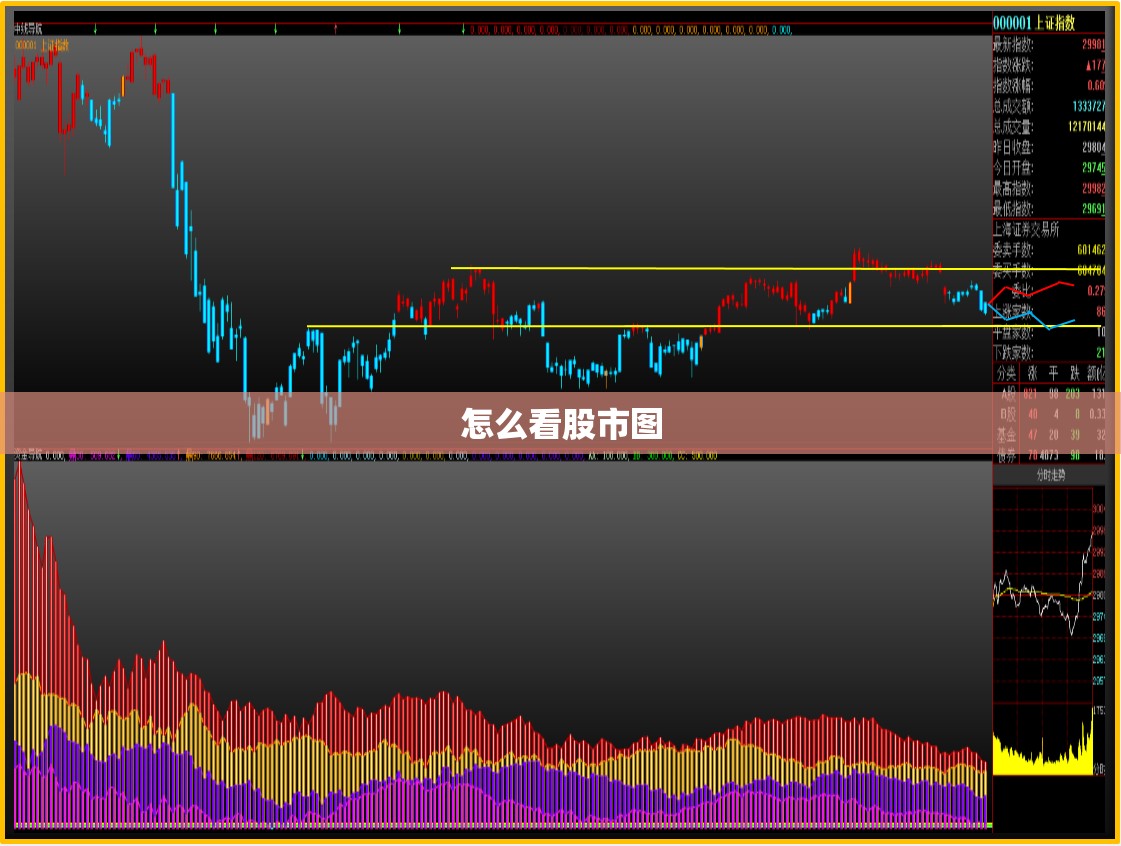Click the red up-arrow marker in the top indicator bar
This screenshot has height=846, width=1121.
tap(335, 29)
